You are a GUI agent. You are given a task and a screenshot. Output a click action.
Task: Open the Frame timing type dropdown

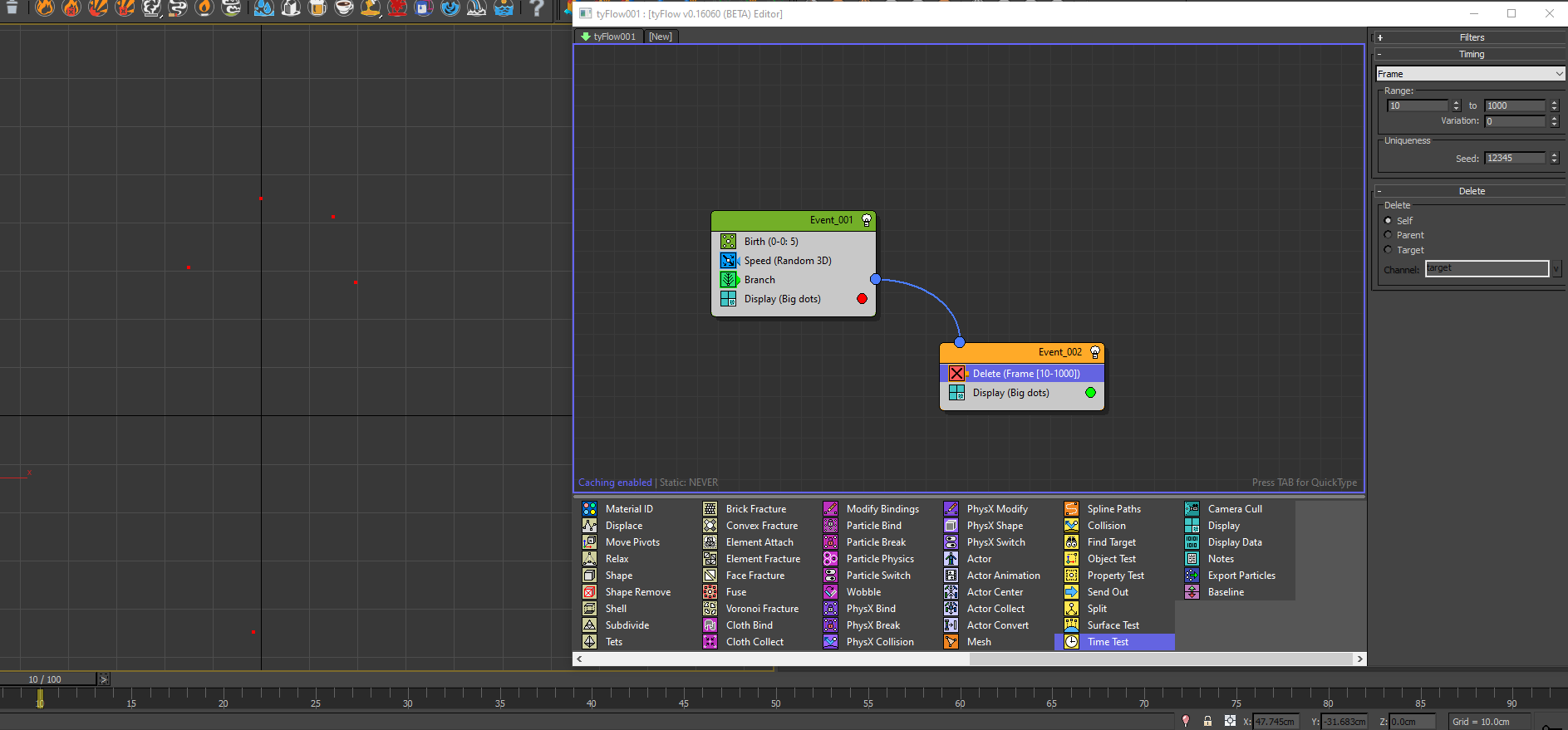[x=1469, y=74]
